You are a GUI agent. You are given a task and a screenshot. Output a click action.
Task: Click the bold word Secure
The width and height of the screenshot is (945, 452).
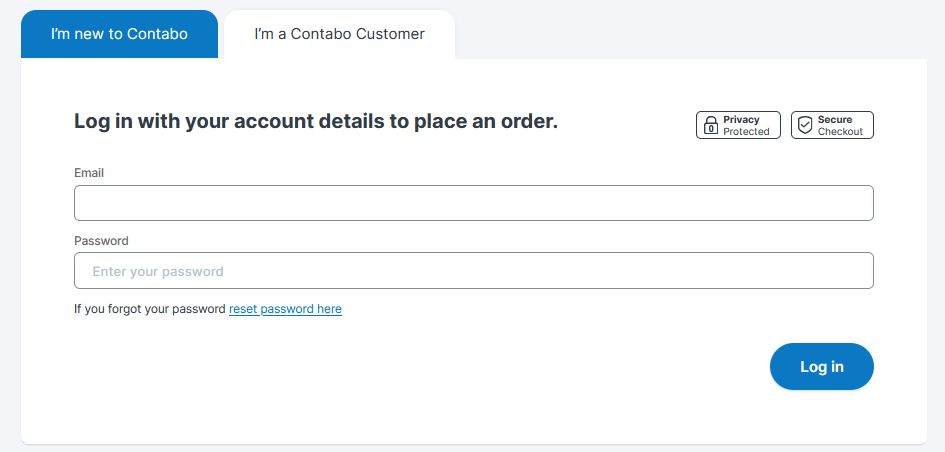click(835, 120)
